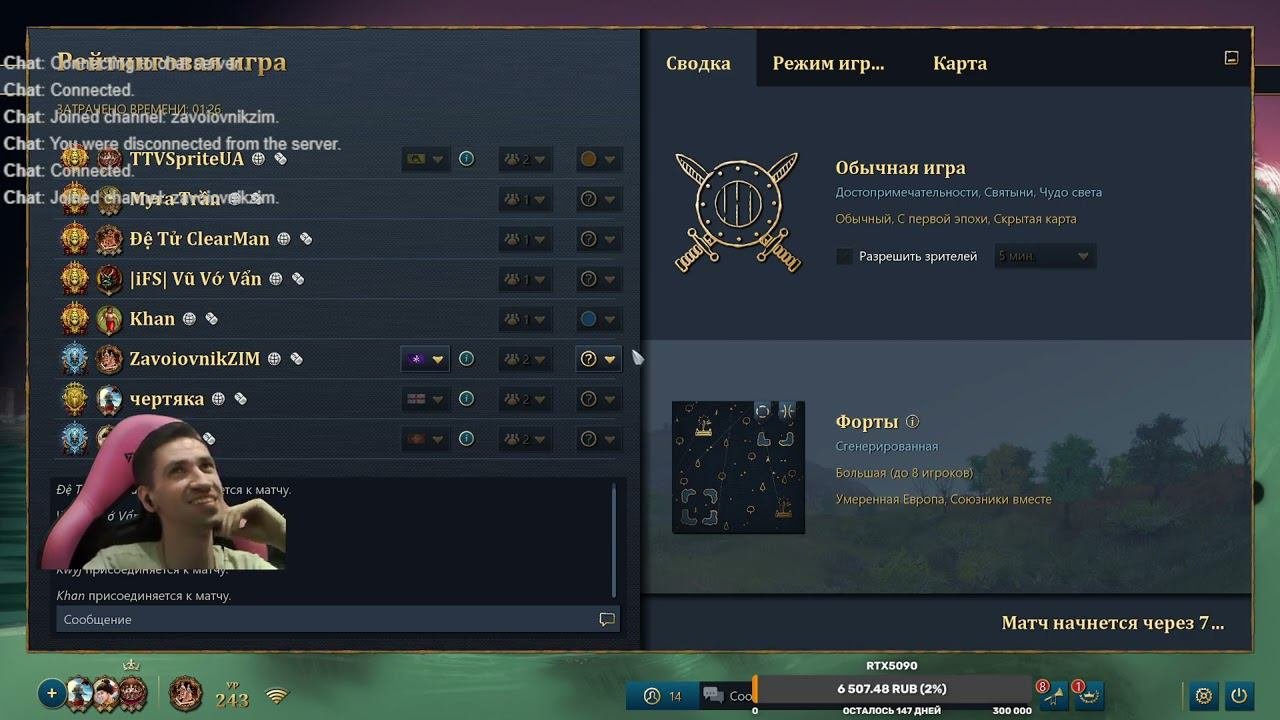The width and height of the screenshot is (1280, 720).
Task: Switch to the Режим игр... tab
Action: 828,63
